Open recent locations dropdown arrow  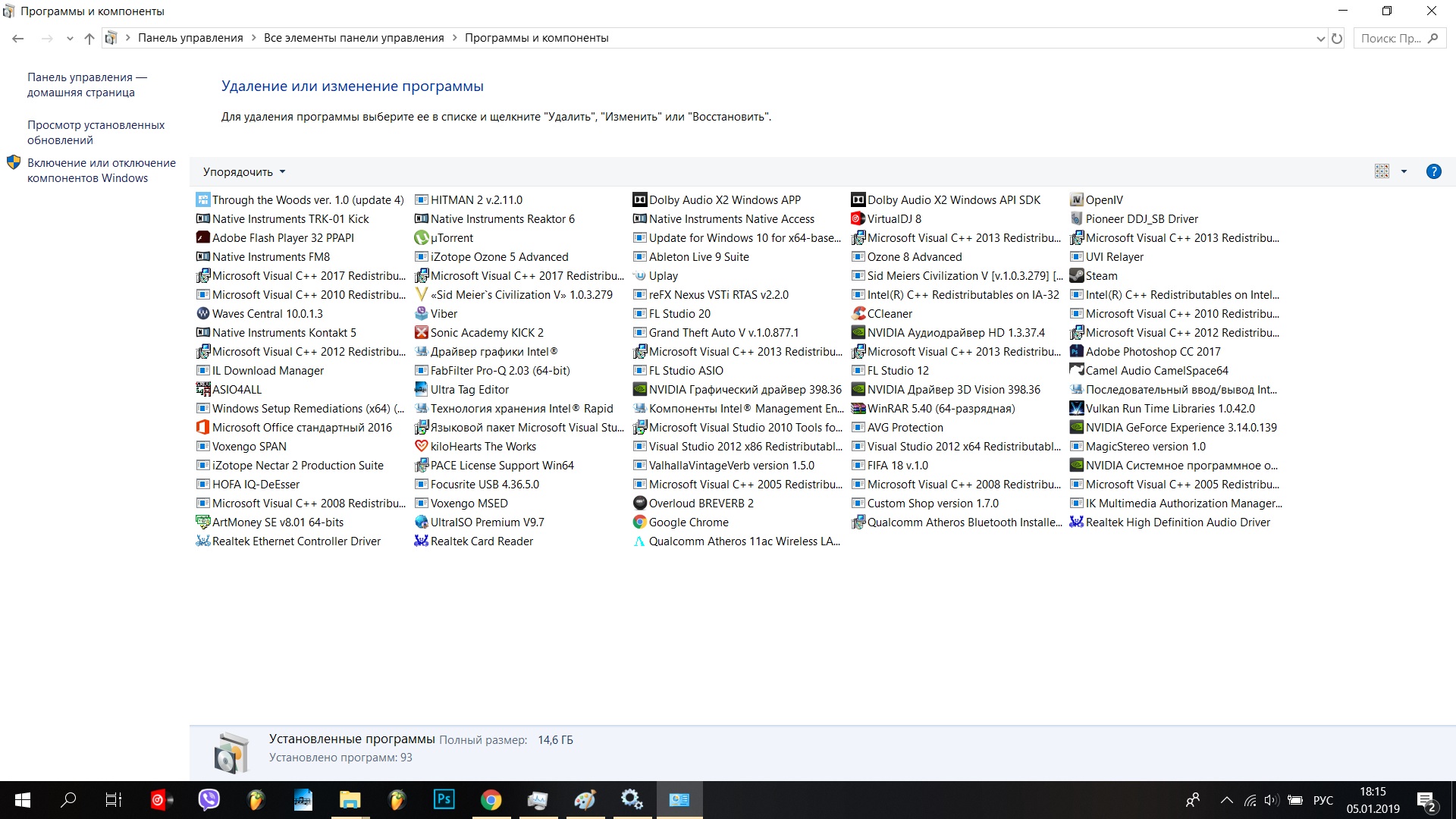(70, 39)
